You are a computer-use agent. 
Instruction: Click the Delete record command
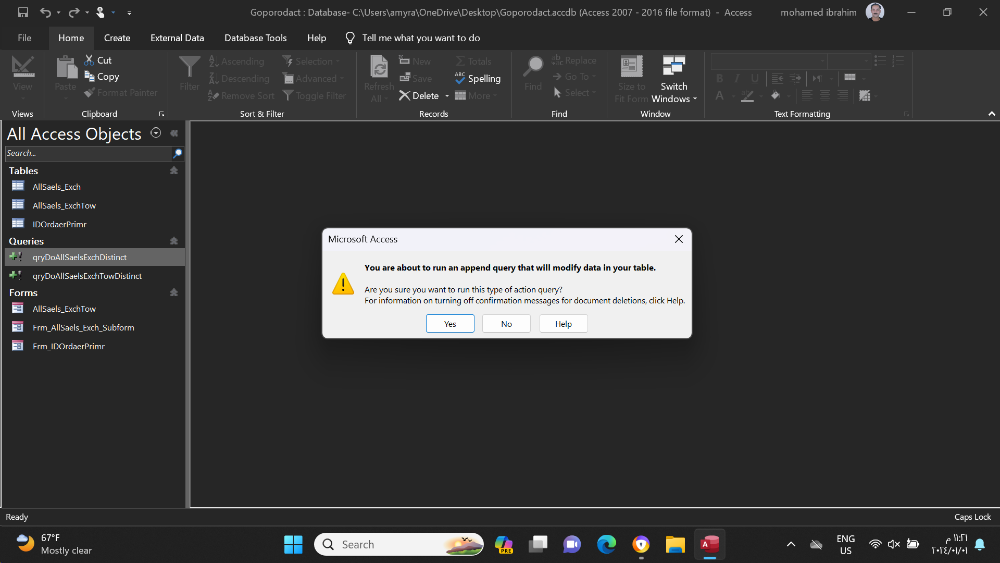[x=419, y=96]
